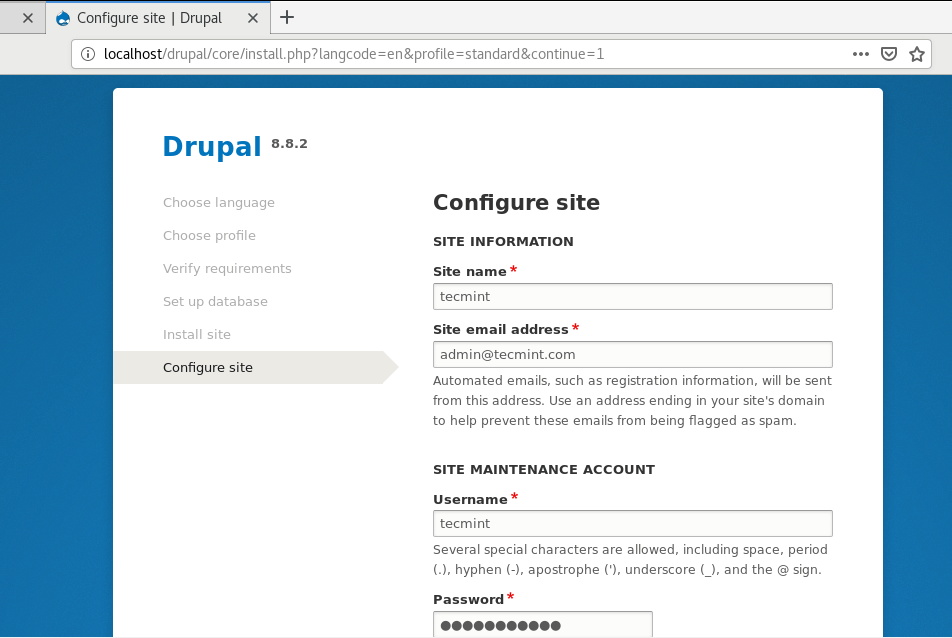Close the Configure site Drupal tab
The width and height of the screenshot is (952, 638).
click(x=253, y=18)
